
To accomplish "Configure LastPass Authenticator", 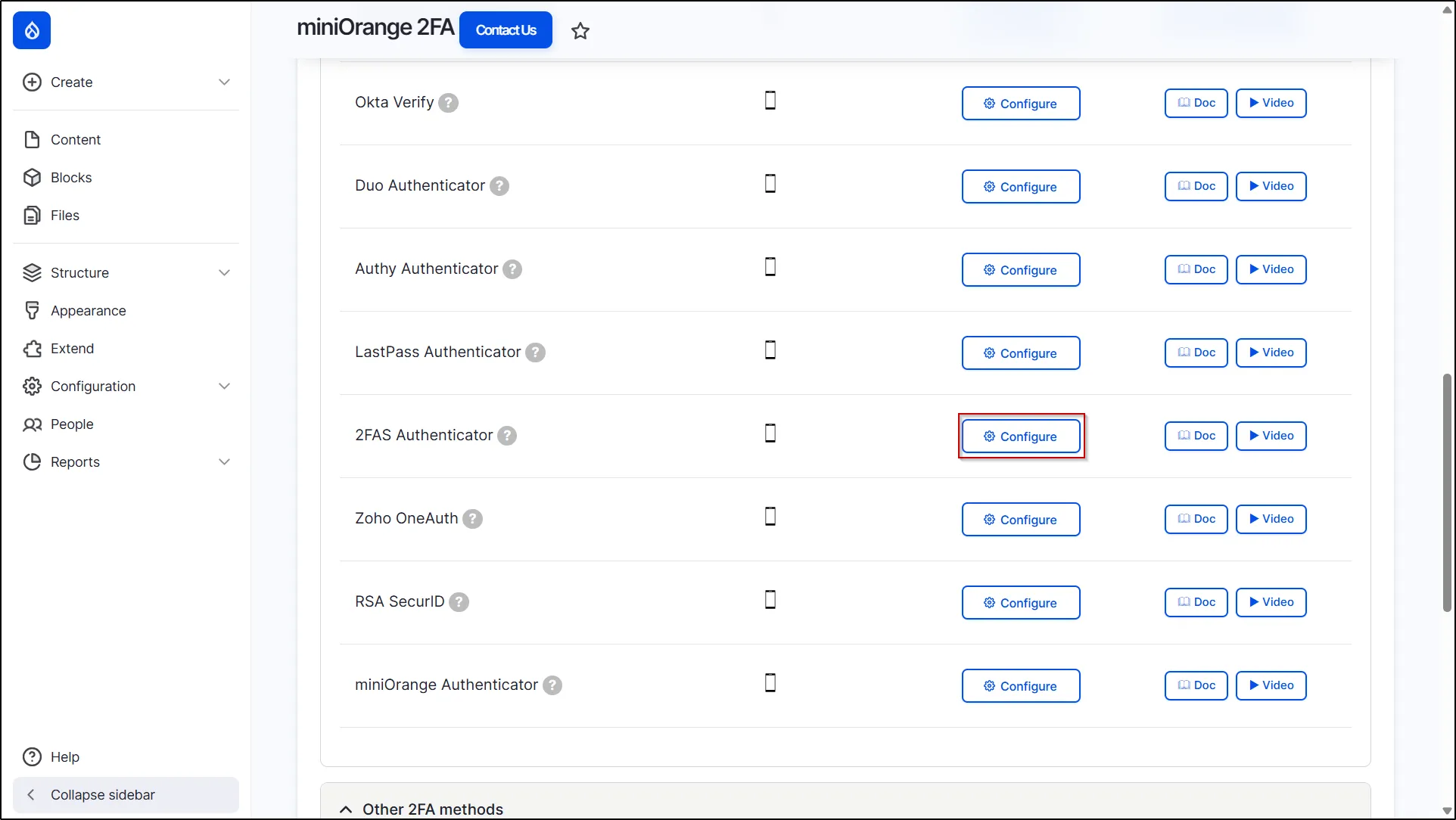I will 1021,353.
